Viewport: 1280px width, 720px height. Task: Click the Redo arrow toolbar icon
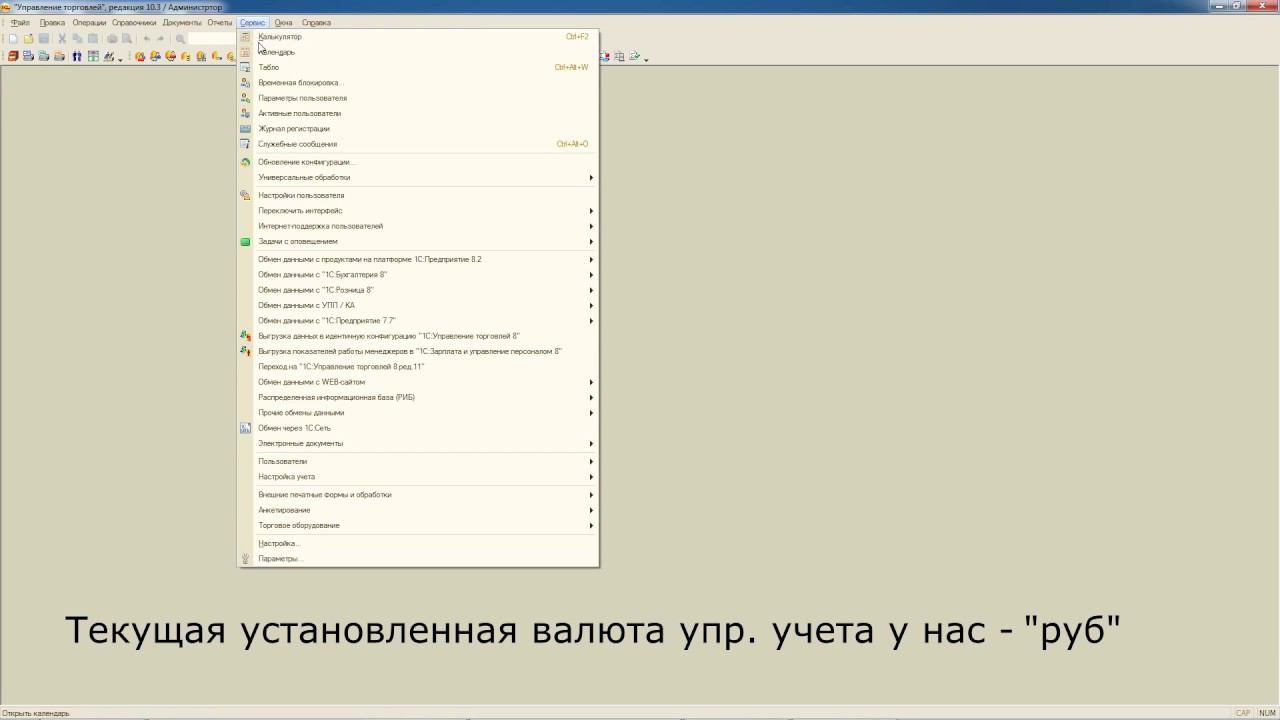pyautogui.click(x=161, y=39)
